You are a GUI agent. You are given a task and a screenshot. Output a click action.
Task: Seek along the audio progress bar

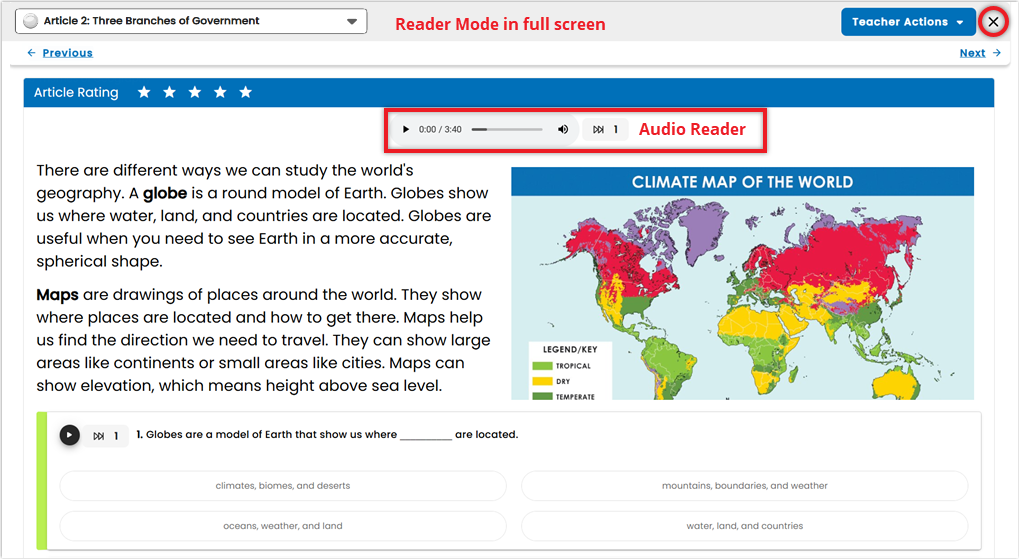507,129
